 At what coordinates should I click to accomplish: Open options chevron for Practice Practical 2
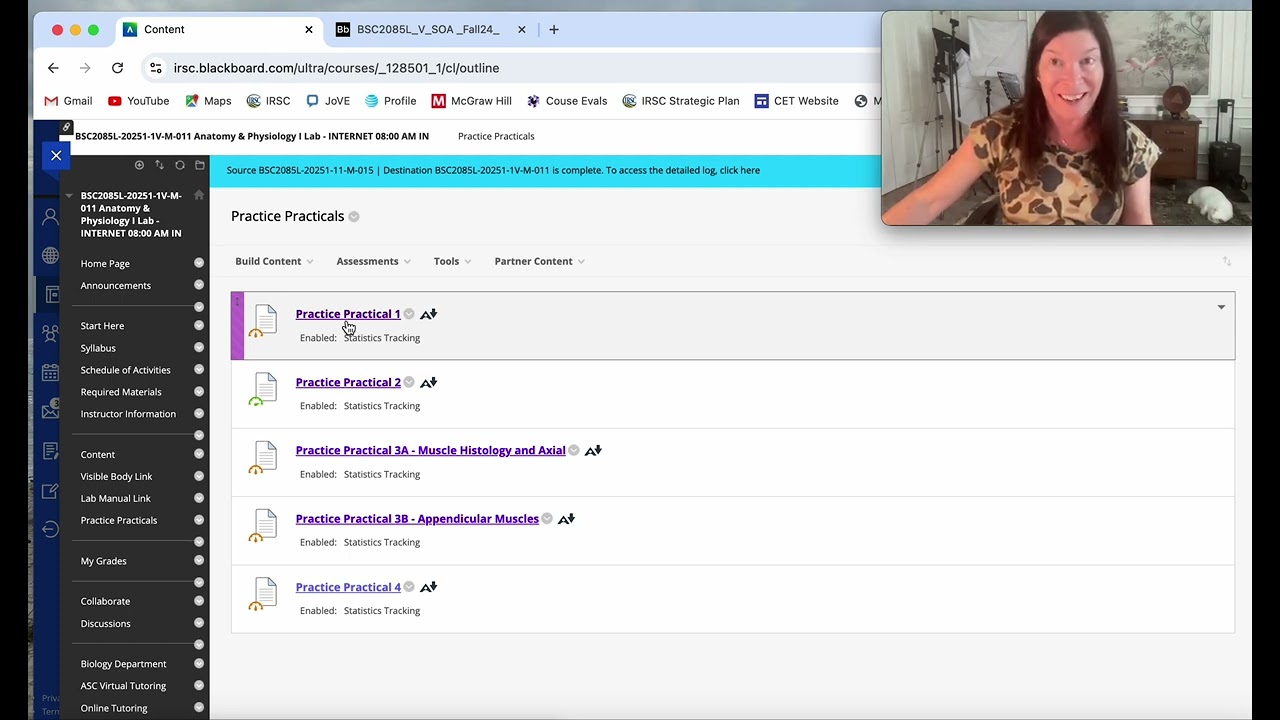409,382
